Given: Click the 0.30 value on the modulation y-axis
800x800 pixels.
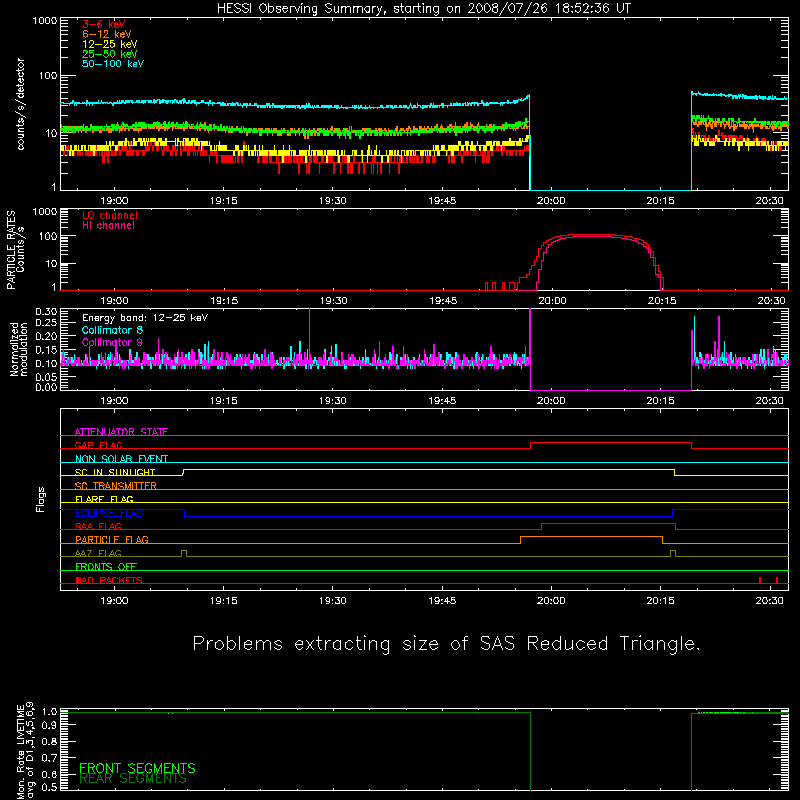Looking at the screenshot, I should (46, 311).
